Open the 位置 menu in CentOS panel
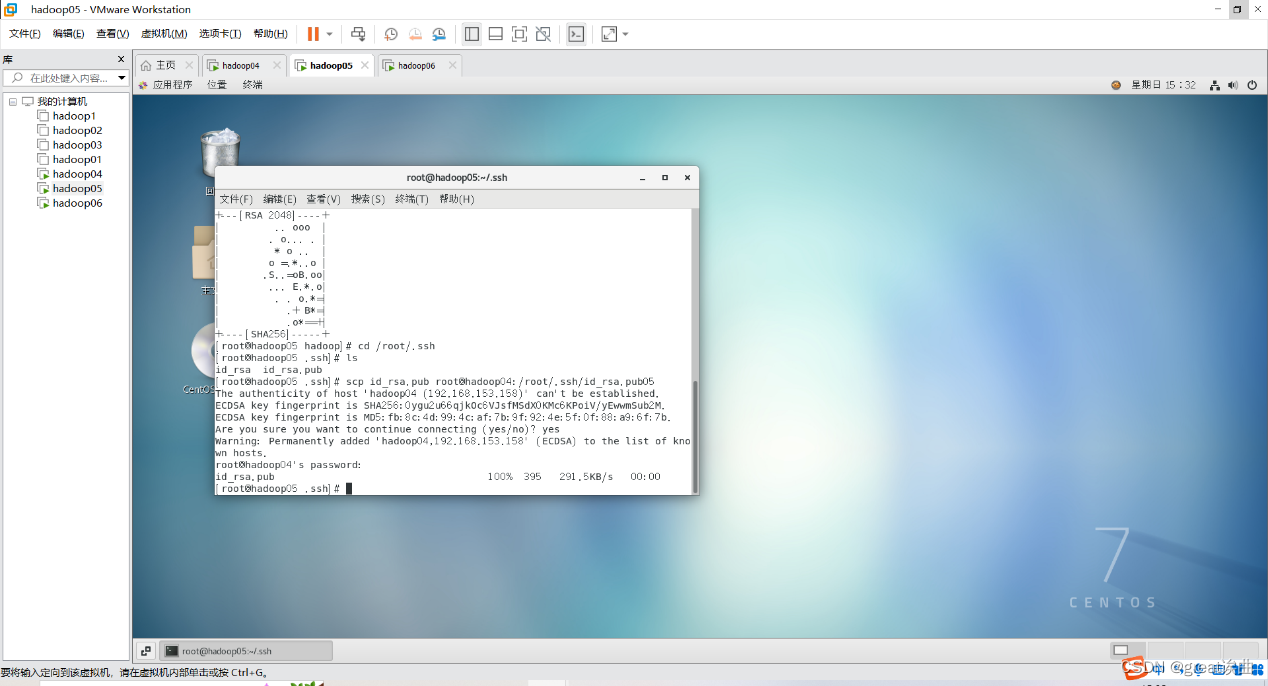This screenshot has height=686, width=1268. (217, 85)
